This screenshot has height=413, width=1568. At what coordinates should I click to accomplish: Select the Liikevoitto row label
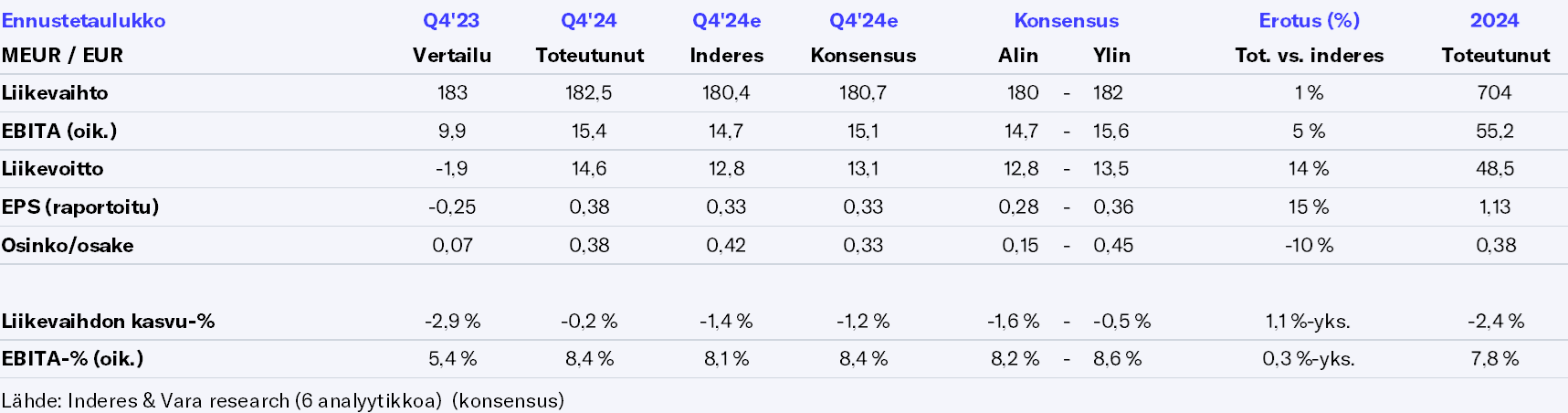click(53, 168)
